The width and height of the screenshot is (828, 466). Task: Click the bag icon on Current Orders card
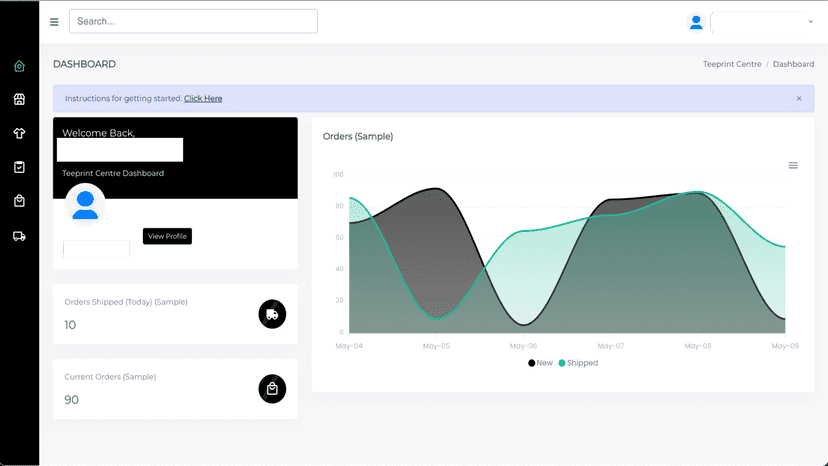[272, 389]
